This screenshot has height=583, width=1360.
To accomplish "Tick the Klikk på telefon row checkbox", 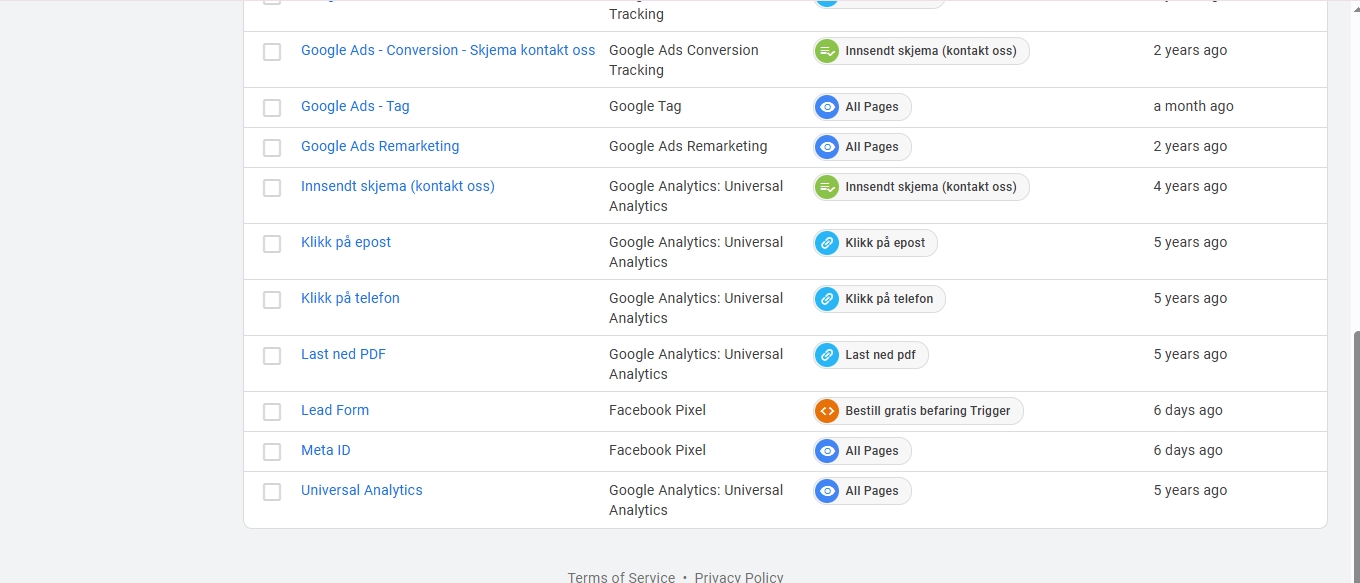I will point(272,300).
